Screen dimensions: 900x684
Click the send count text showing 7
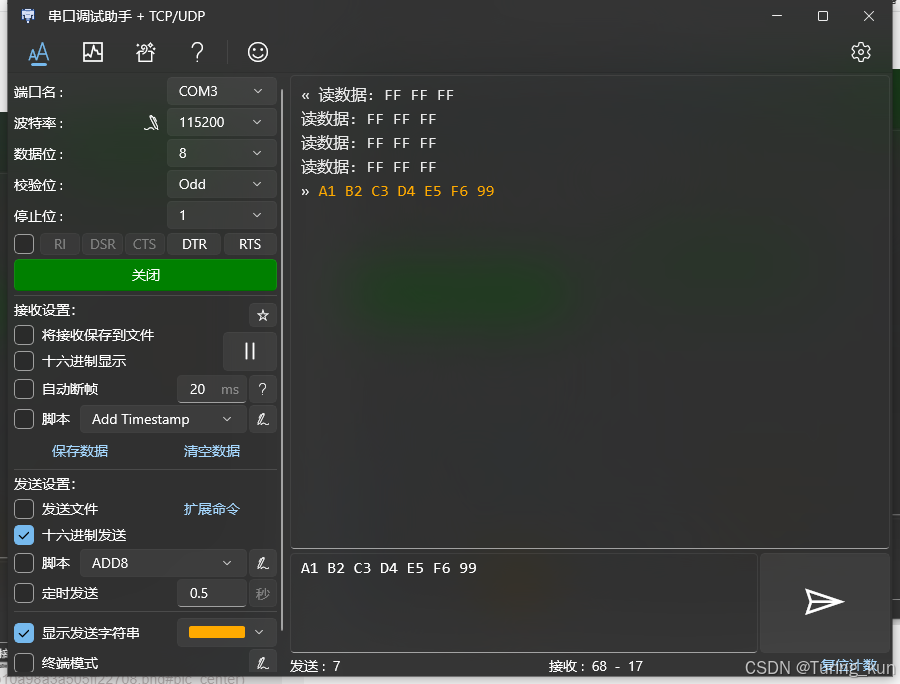coord(315,666)
